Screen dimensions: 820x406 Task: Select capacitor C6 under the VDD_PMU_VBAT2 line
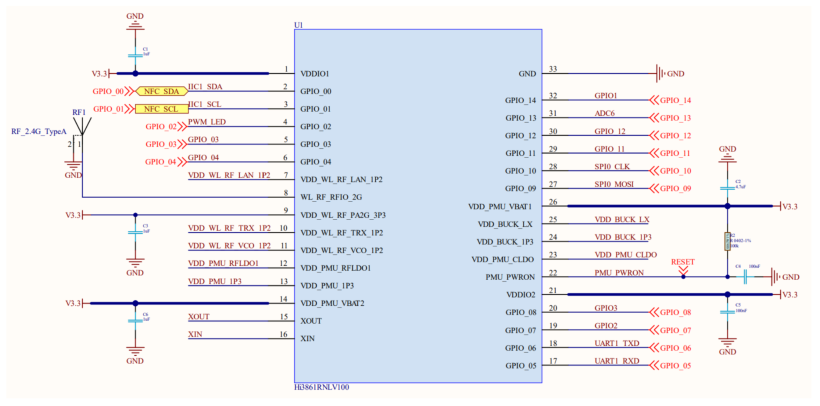[x=134, y=319]
